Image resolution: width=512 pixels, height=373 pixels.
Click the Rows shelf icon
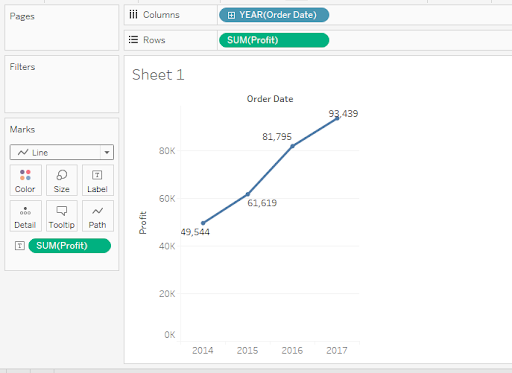click(x=133, y=40)
